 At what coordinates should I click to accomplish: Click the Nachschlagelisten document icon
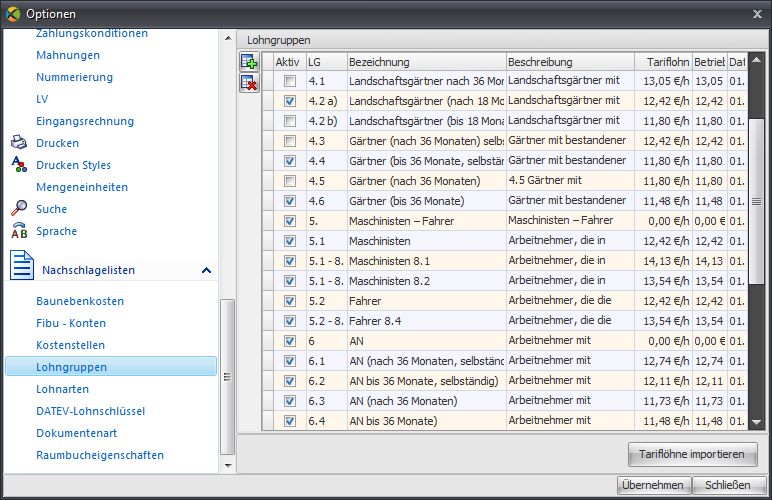[x=22, y=265]
